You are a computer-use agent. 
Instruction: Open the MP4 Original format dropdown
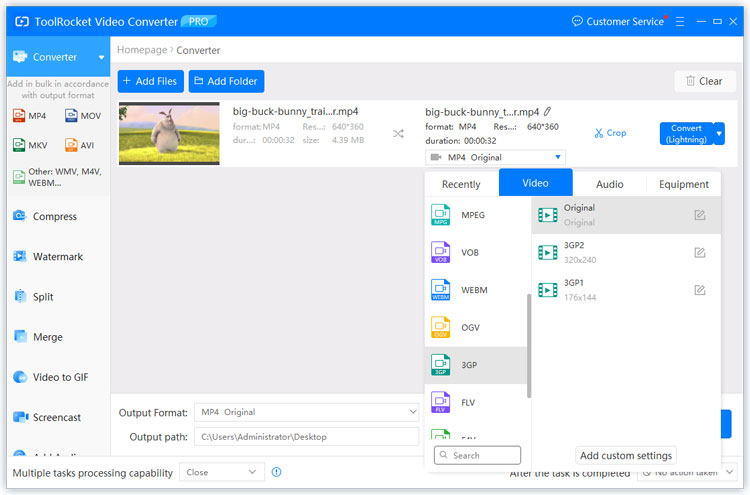495,157
